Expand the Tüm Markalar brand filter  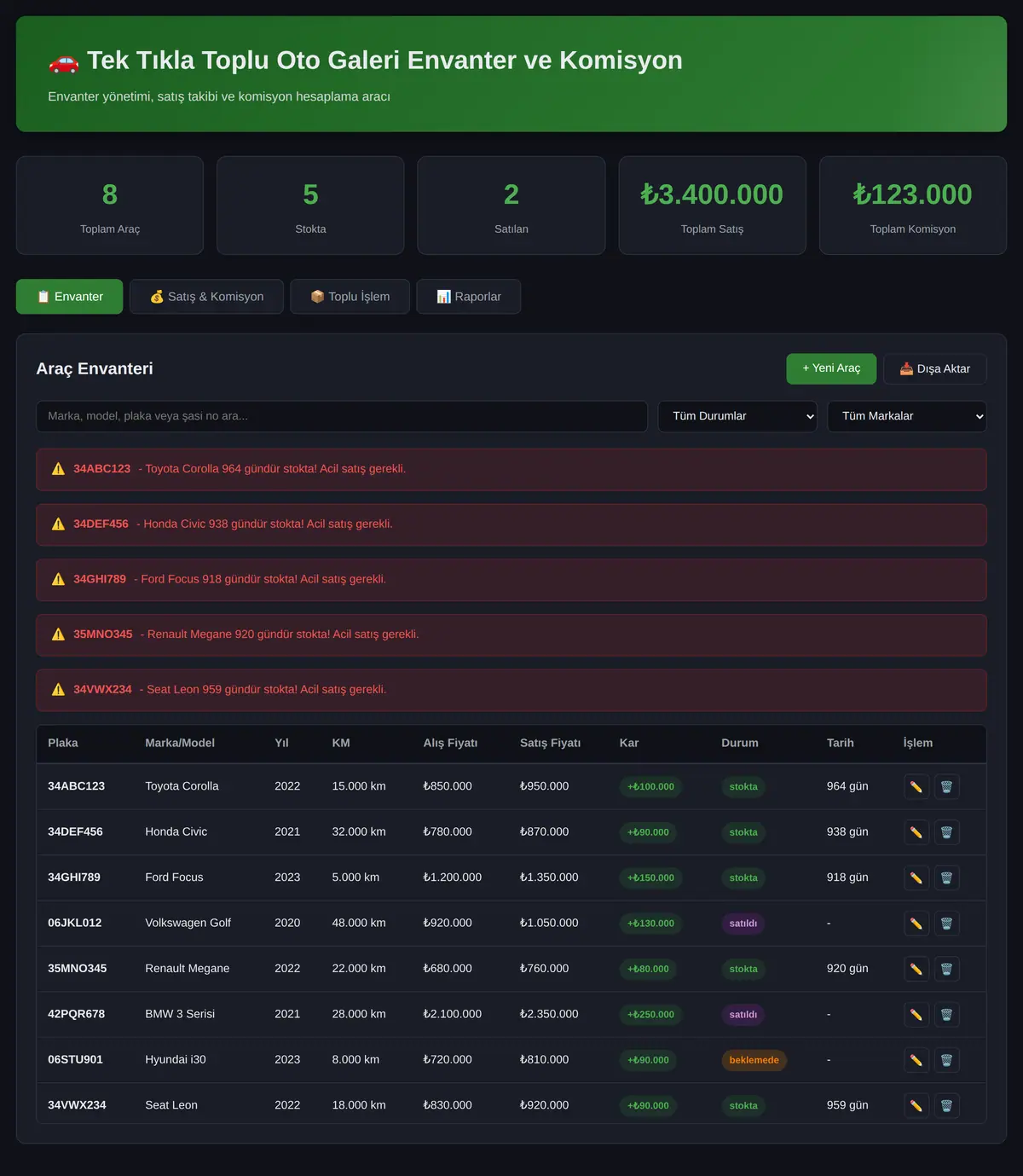[x=907, y=416]
